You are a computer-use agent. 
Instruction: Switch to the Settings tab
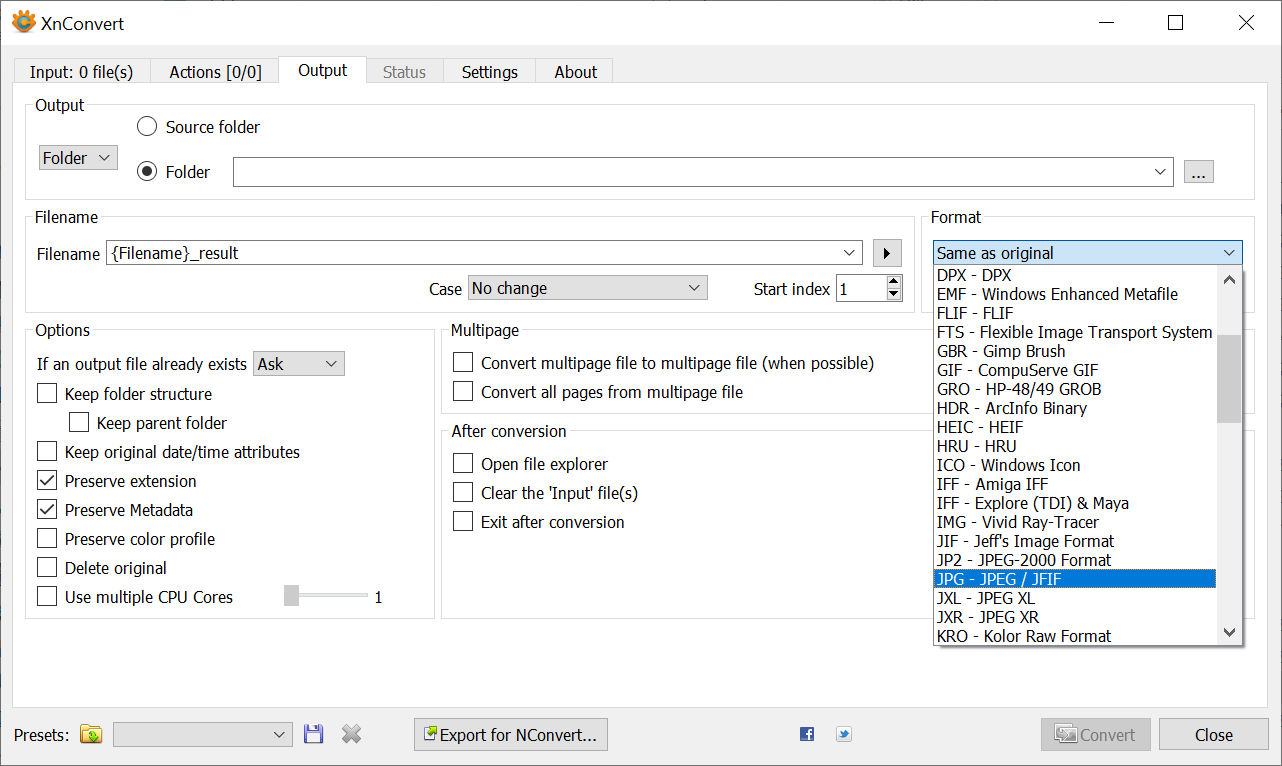[489, 72]
